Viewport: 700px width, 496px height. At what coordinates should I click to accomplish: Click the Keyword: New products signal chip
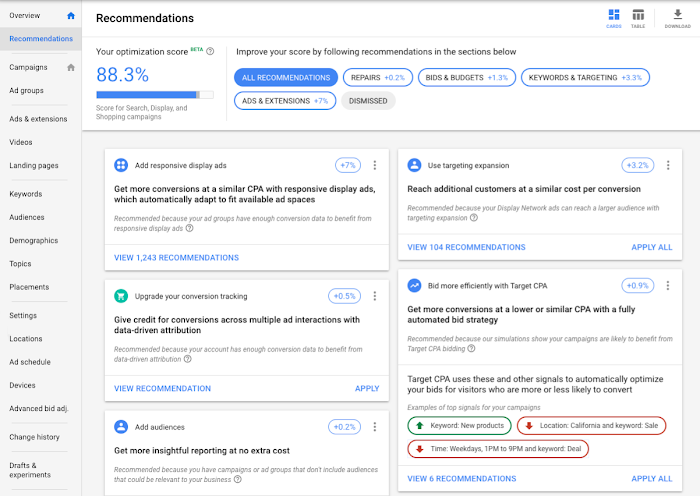click(x=459, y=426)
